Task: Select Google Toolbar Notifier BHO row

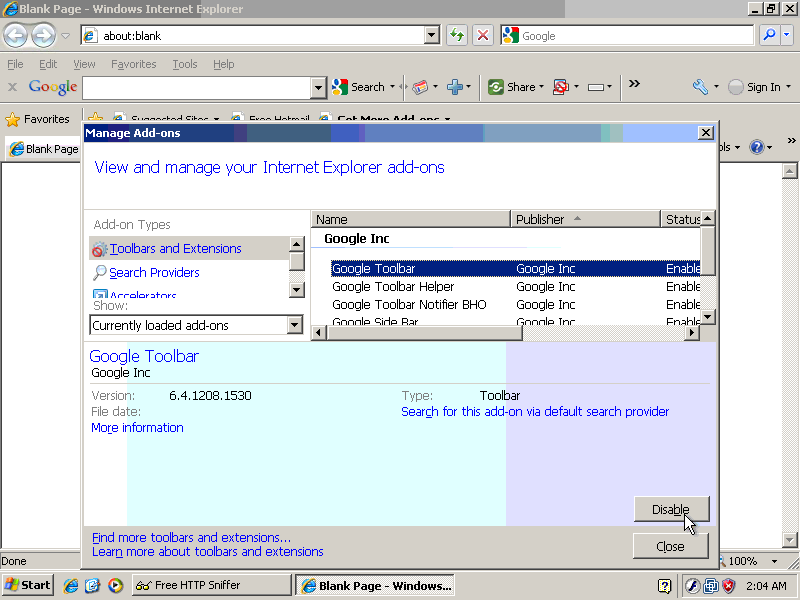Action: [515, 305]
